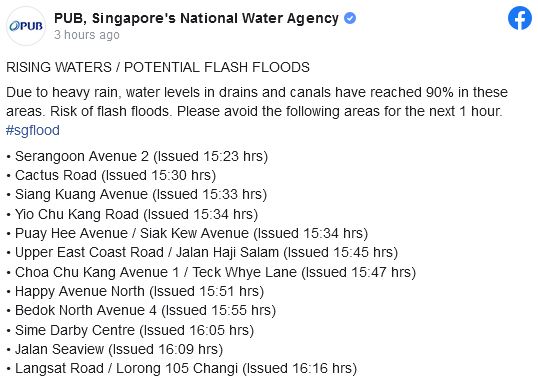Click the Choa Chu Kang Avenue 1 entry
The height and width of the screenshot is (389, 538).
point(211,272)
